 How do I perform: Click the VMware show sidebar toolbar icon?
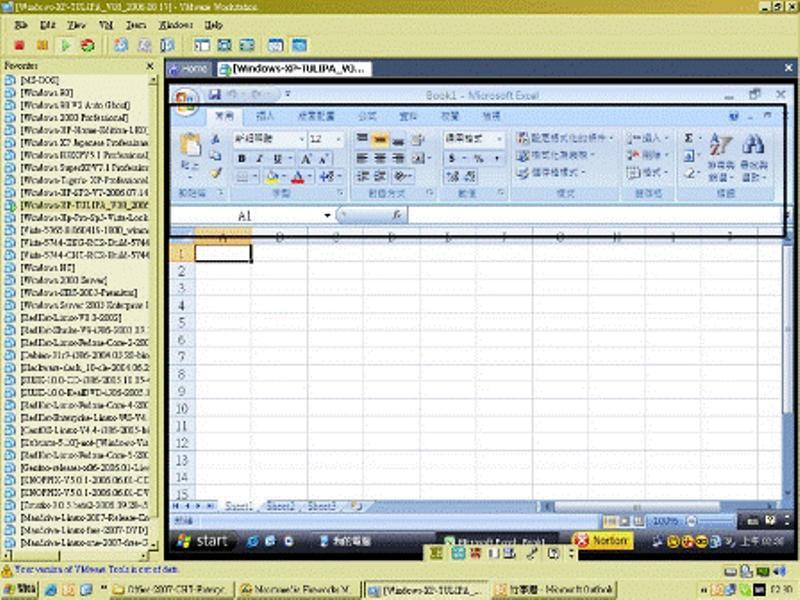point(202,45)
